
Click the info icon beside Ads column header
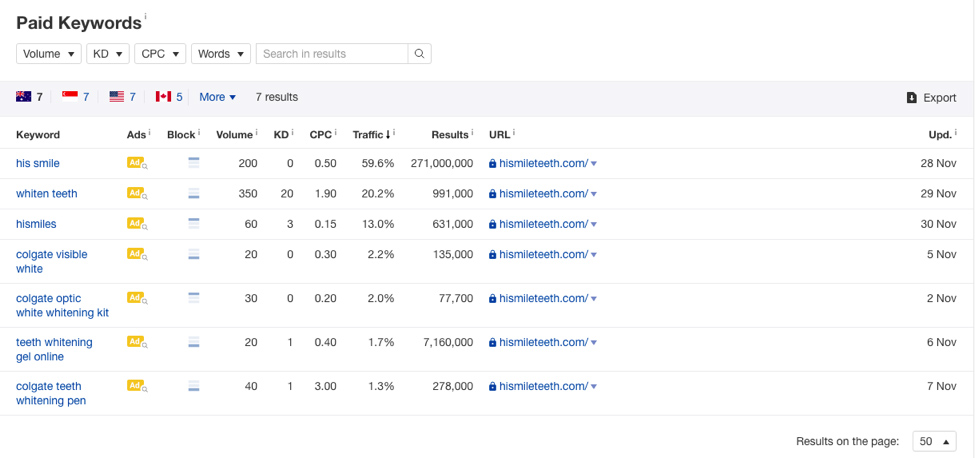[149, 132]
